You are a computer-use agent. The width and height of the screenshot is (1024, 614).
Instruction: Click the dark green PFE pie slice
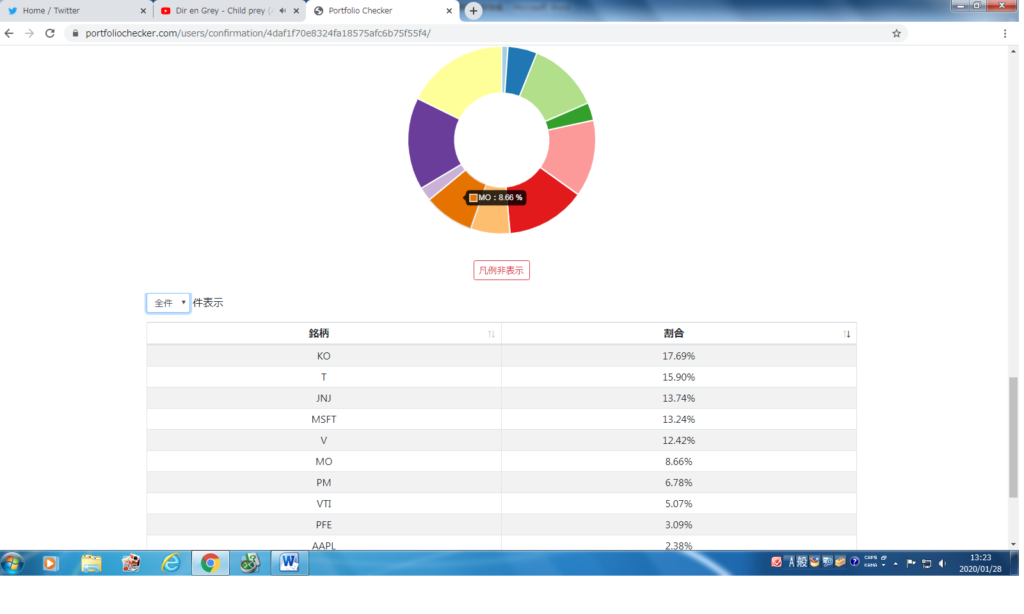(x=569, y=116)
